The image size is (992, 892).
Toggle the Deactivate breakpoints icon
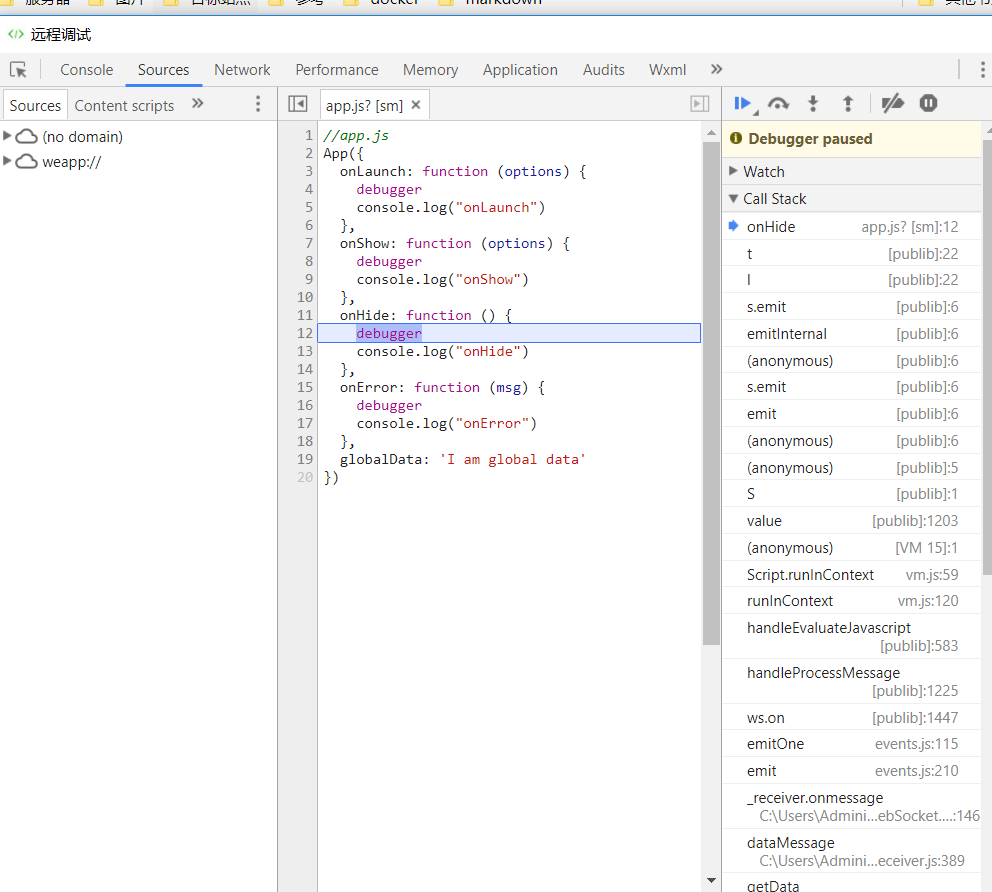click(x=893, y=103)
